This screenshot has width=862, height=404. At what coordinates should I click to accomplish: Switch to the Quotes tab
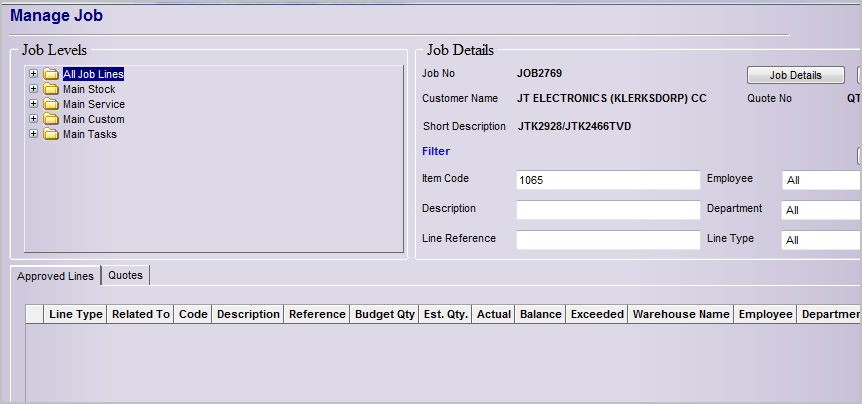(125, 276)
